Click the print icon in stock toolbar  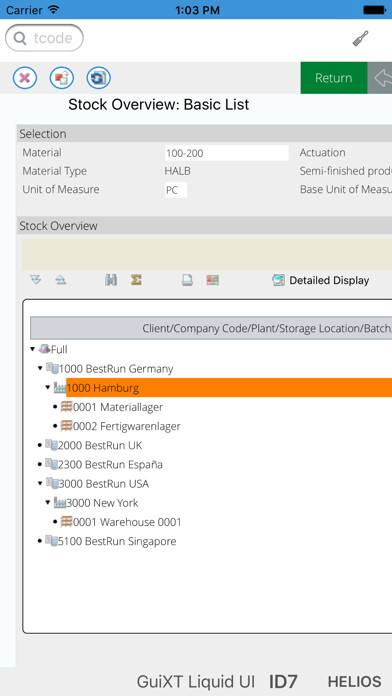(x=187, y=280)
